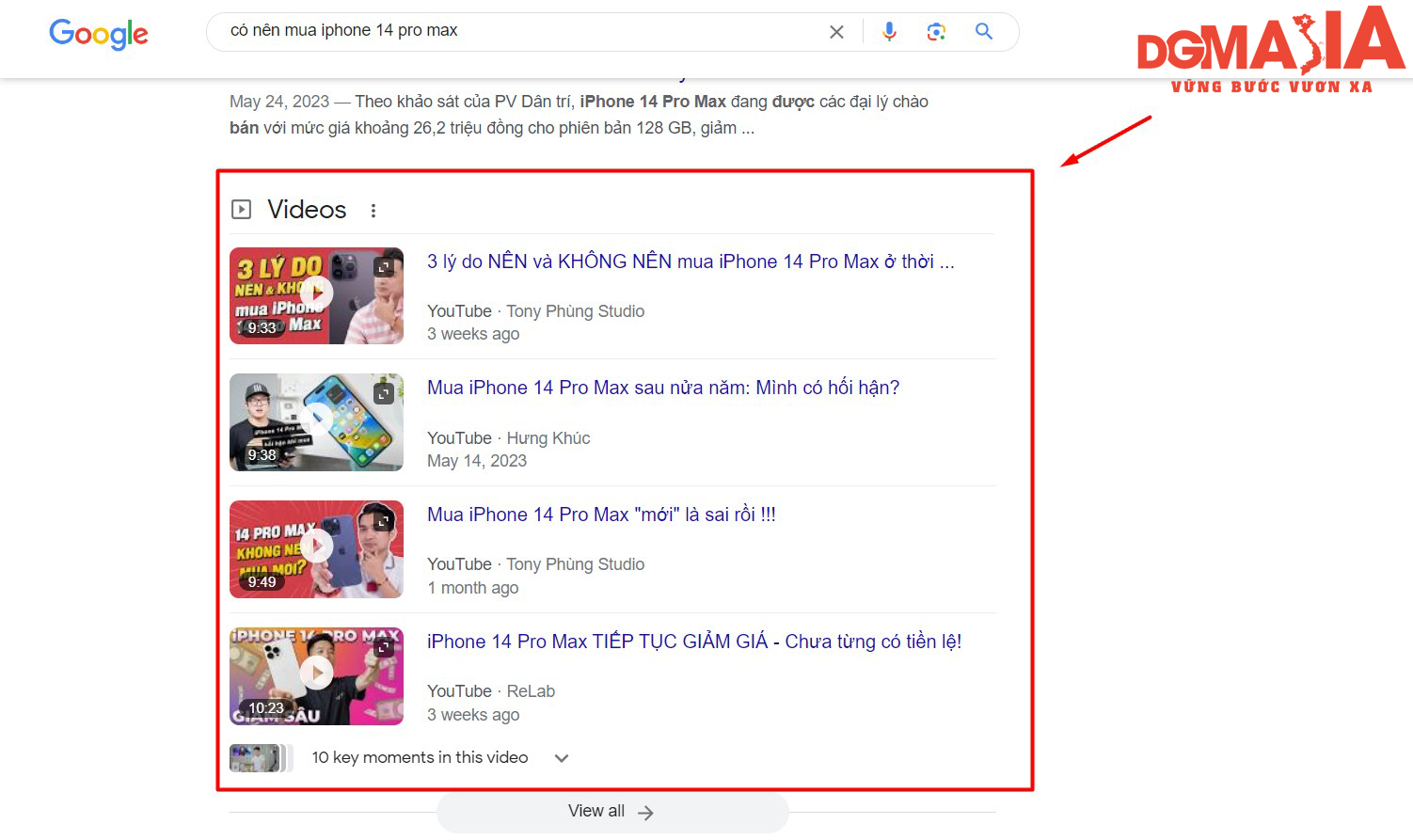Click 'YouTube · Hưng Khúc' source text
Screen dimensions: 1413x840
point(509,438)
